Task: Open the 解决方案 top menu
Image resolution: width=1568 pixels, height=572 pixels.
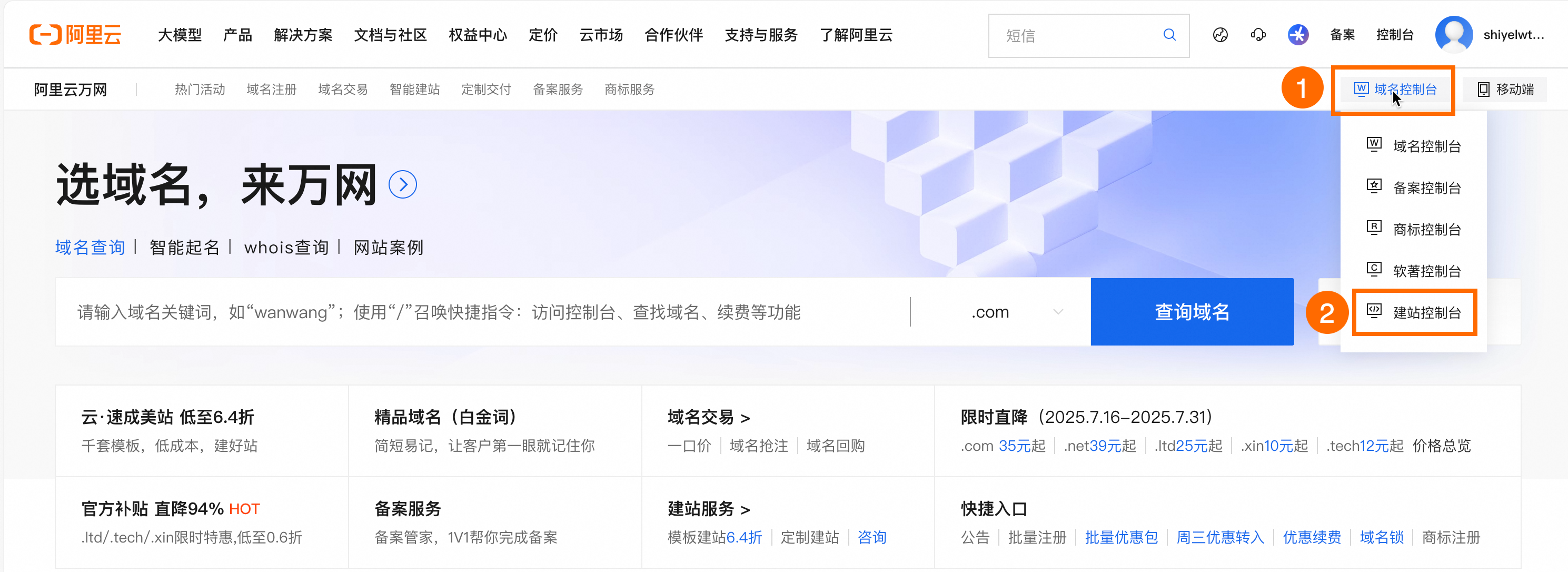Action: [x=303, y=35]
